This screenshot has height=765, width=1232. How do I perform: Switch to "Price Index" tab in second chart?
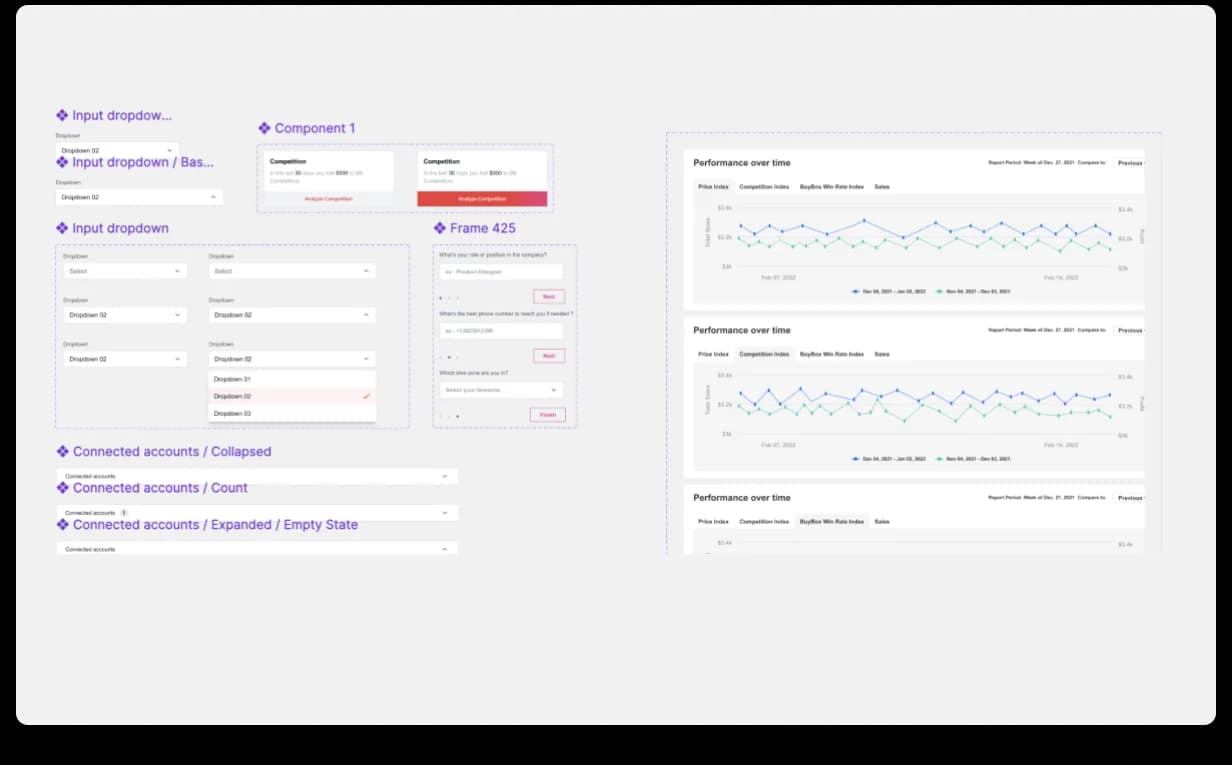713,354
